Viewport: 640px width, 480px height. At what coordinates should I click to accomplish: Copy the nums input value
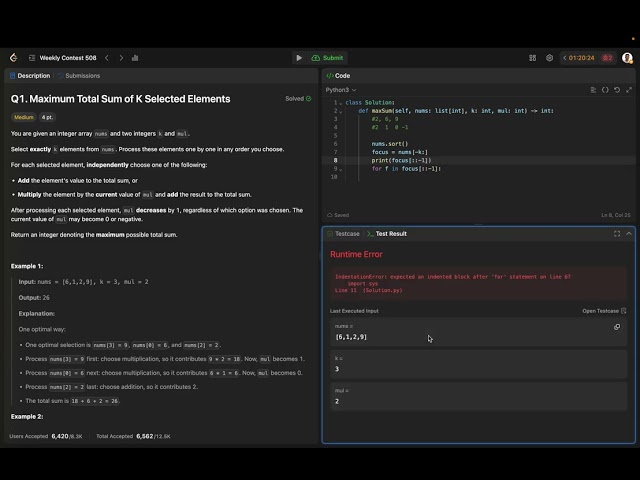617,327
